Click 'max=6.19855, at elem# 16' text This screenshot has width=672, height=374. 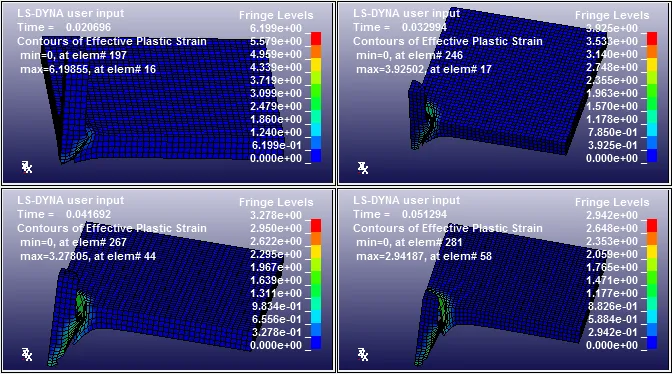point(88,69)
